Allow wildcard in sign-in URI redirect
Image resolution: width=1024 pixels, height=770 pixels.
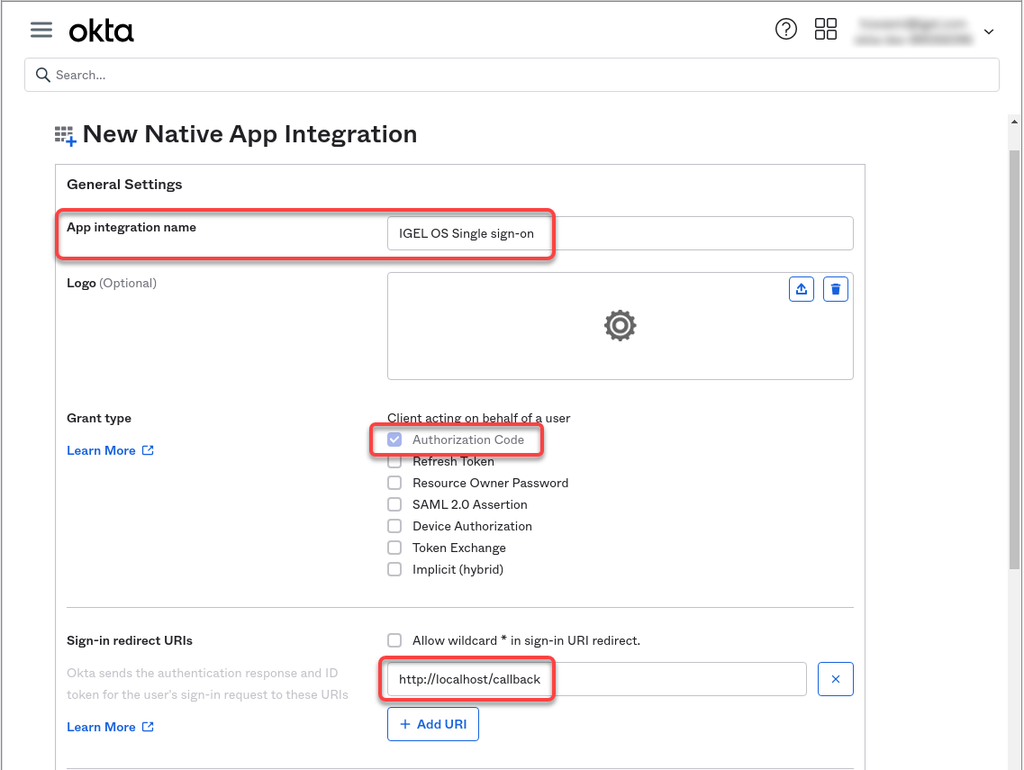[x=395, y=640]
